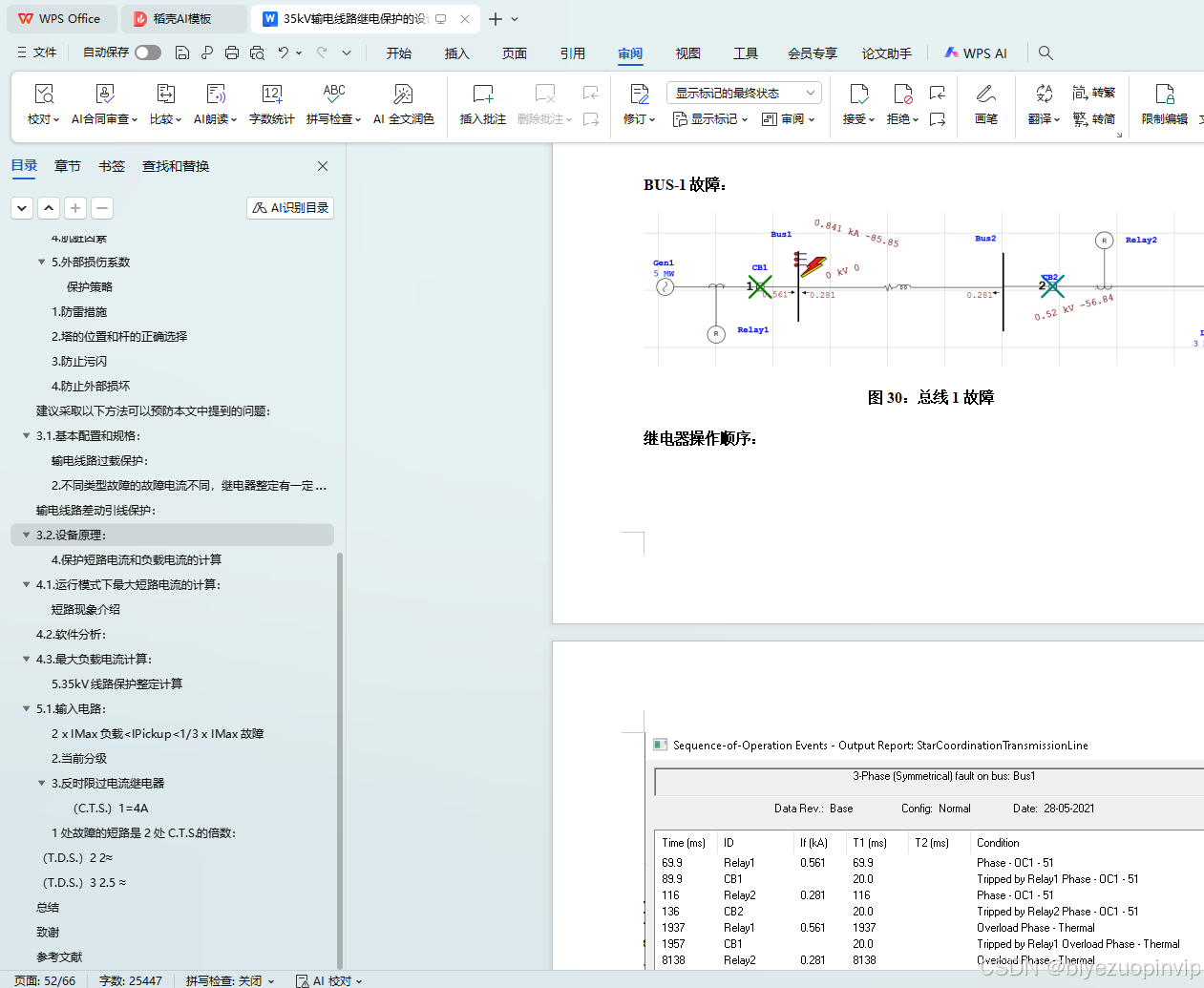
Task: Click the AI识别目录 button
Action: tap(290, 207)
